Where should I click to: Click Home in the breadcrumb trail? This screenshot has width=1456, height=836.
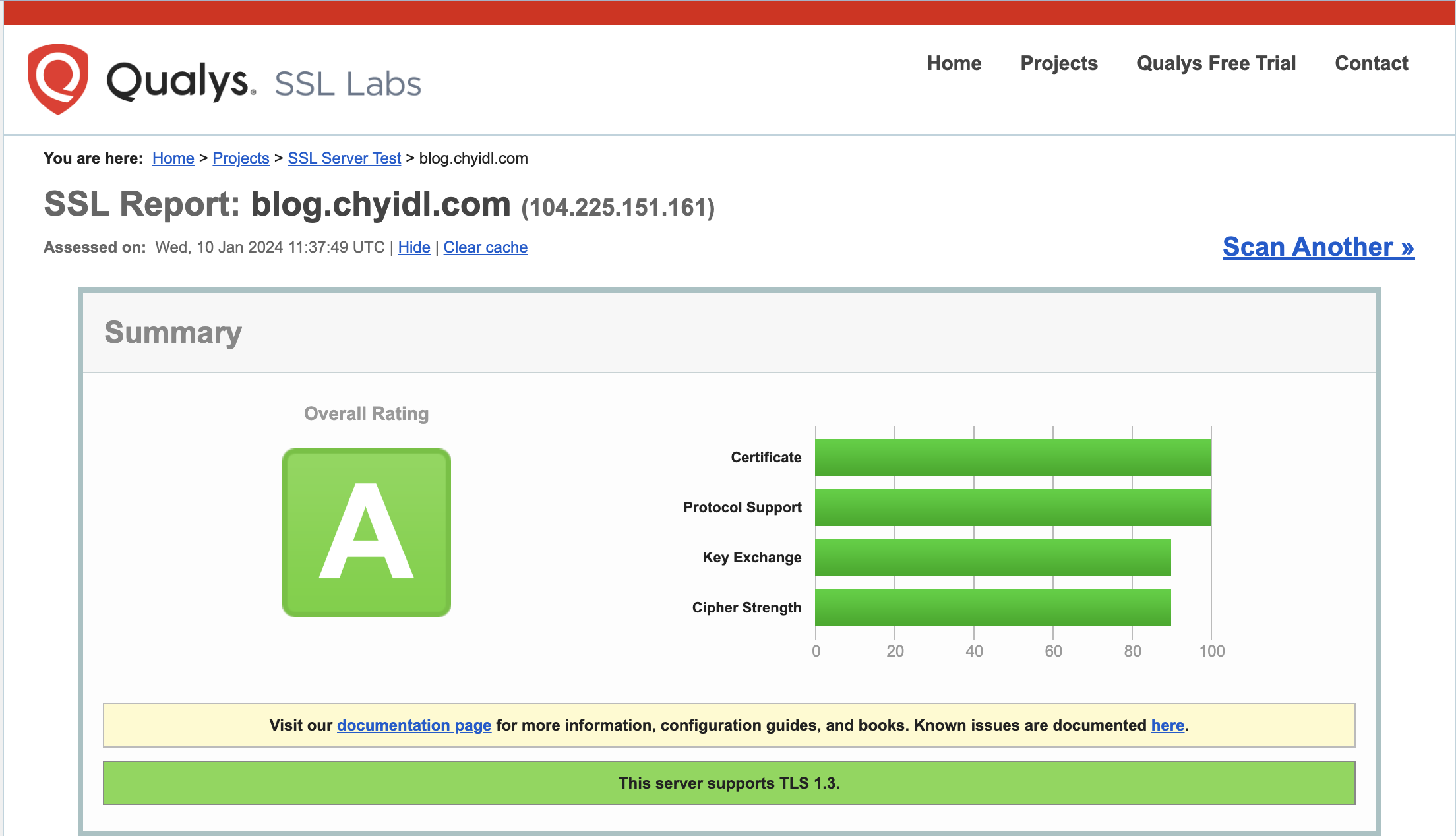pos(173,158)
